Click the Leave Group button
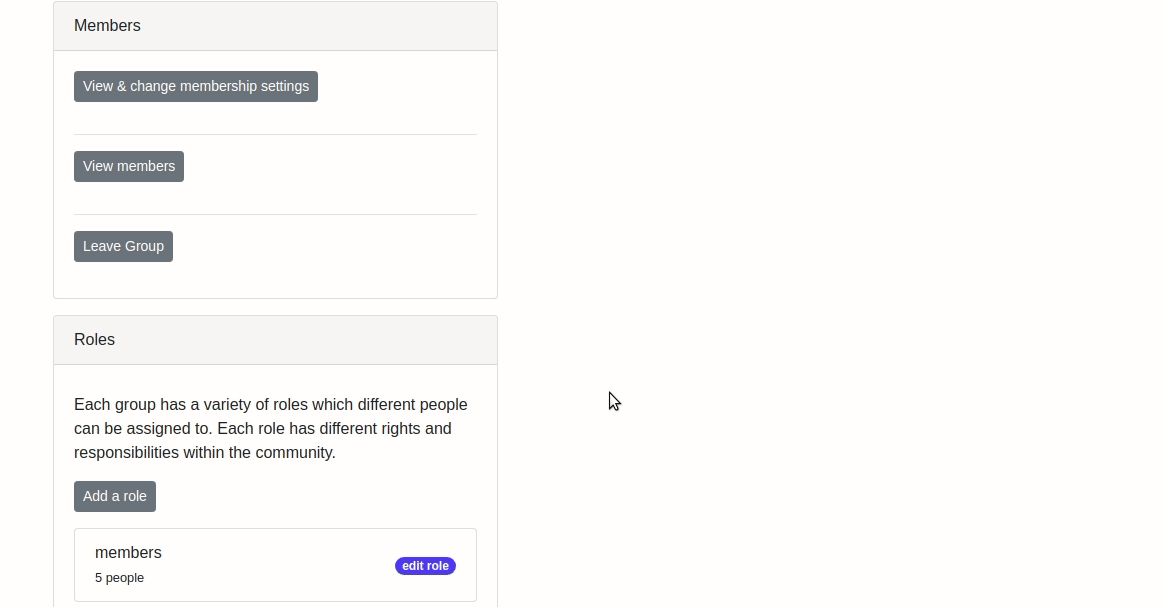This screenshot has width=1164, height=607. 123,246
